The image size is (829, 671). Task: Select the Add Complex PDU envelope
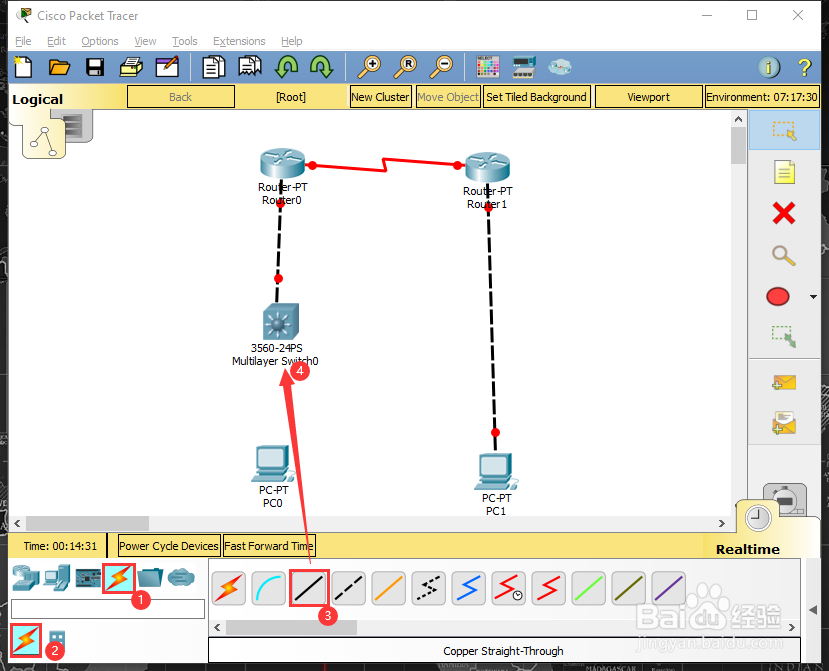[x=784, y=423]
